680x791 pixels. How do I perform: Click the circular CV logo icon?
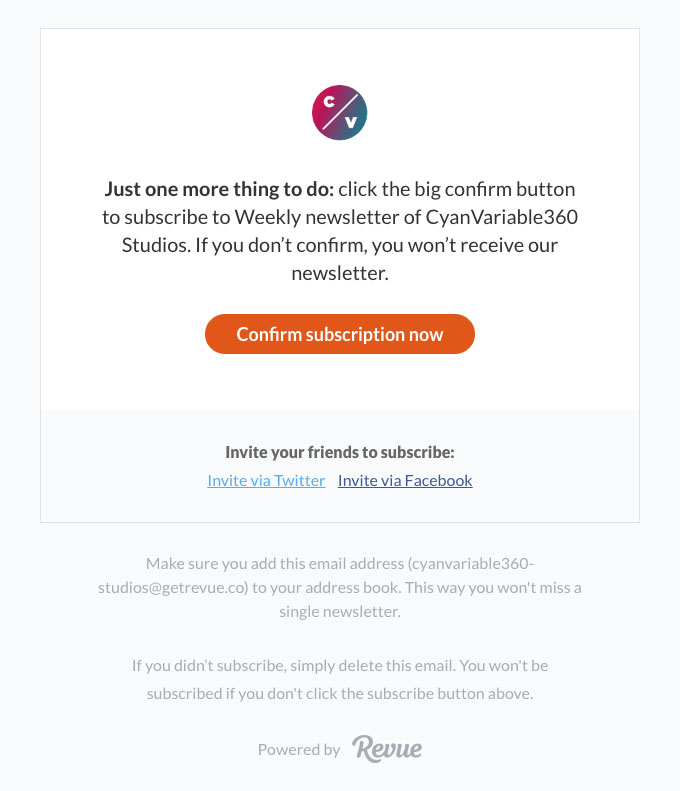click(339, 112)
